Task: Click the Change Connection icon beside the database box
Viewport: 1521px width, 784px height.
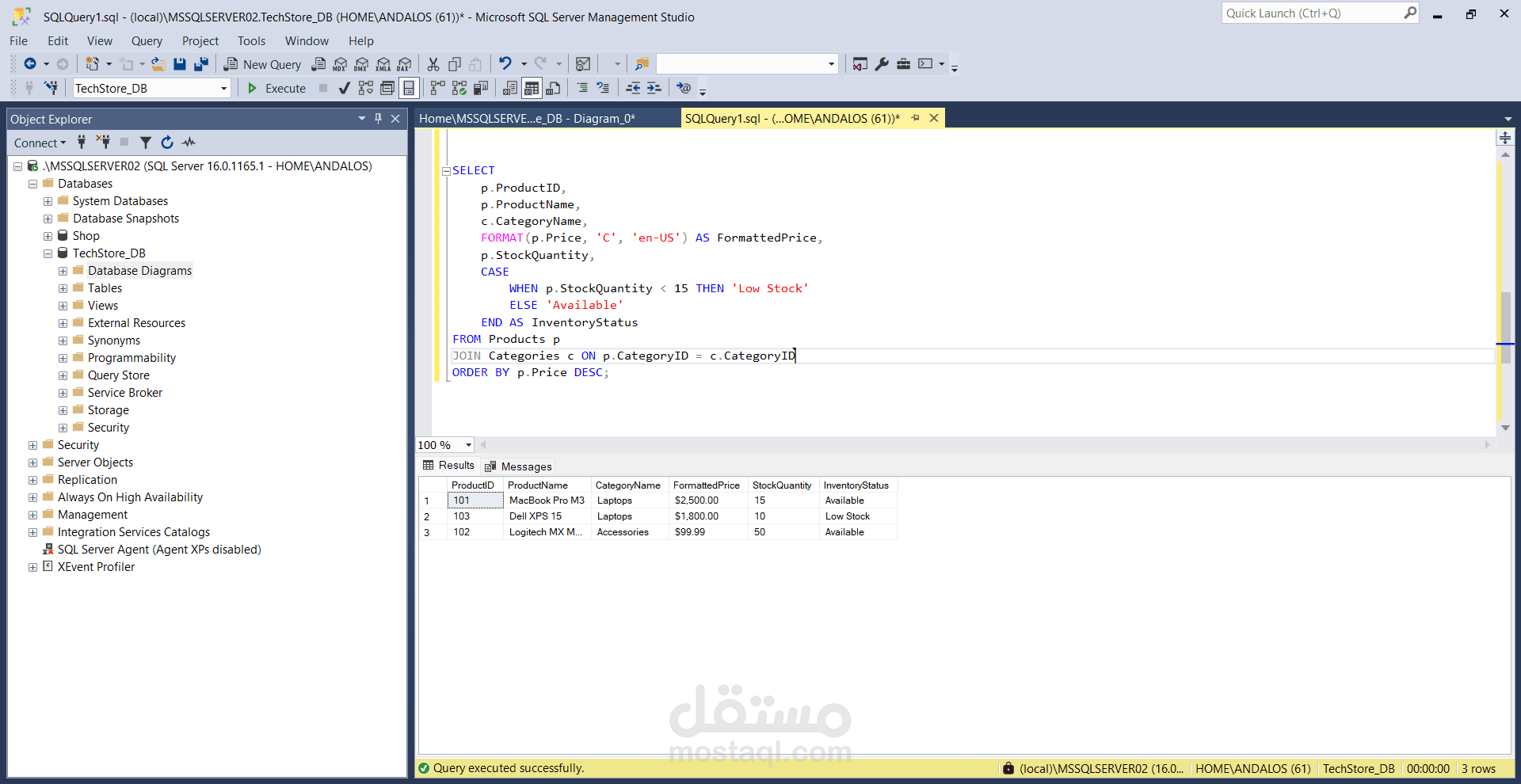Action: [x=51, y=88]
